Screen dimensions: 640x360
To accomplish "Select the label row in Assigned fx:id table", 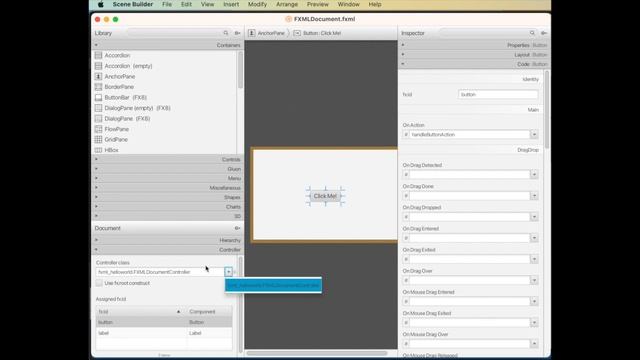I will click(164, 333).
